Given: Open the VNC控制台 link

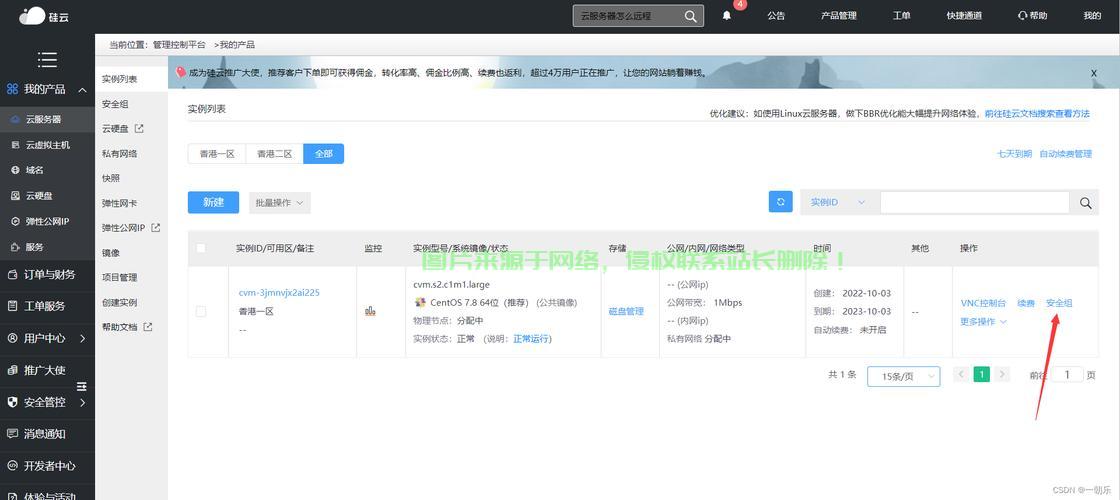Looking at the screenshot, I should pos(984,303).
